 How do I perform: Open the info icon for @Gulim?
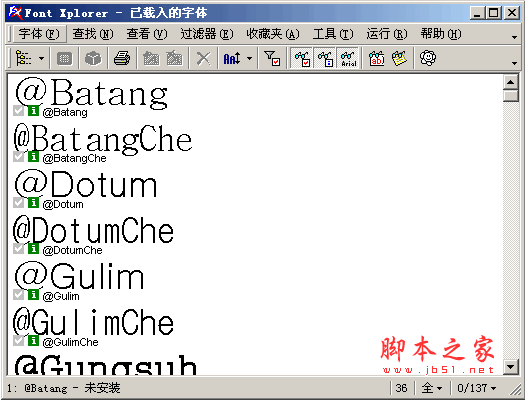coord(33,295)
